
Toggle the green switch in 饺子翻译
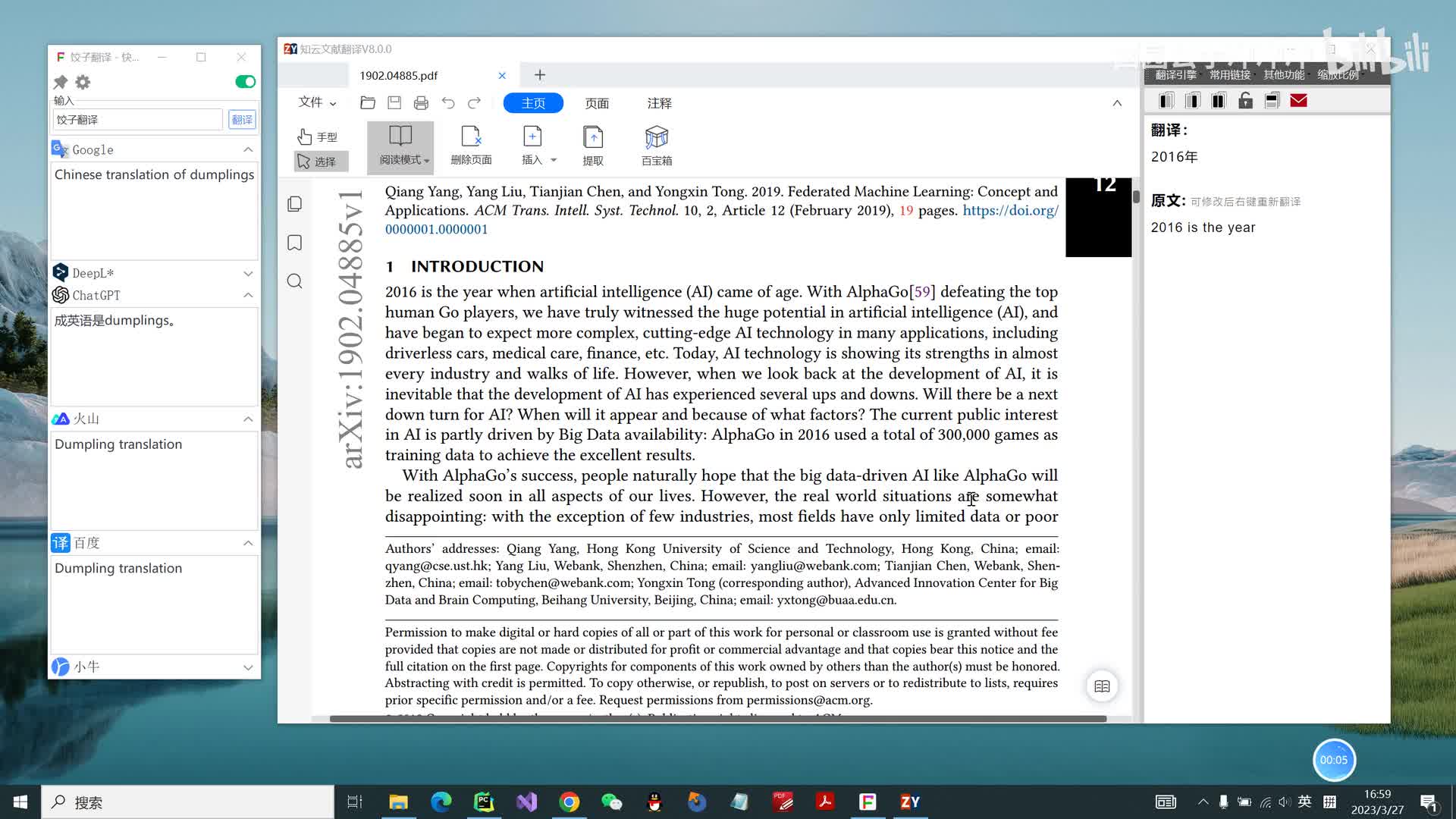245,82
